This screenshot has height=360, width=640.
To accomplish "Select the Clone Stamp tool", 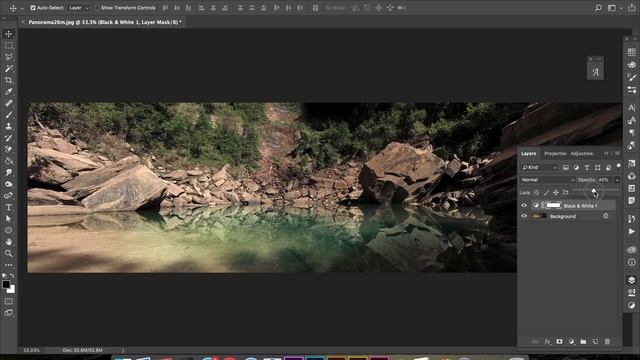I will tap(9, 127).
